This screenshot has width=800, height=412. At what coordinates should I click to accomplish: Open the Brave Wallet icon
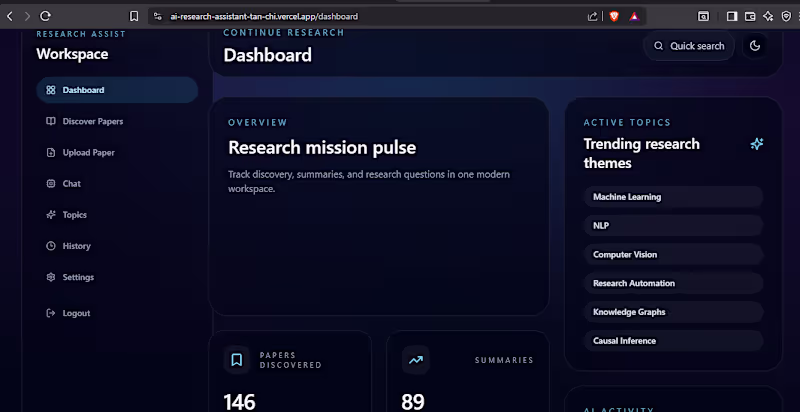coord(750,16)
